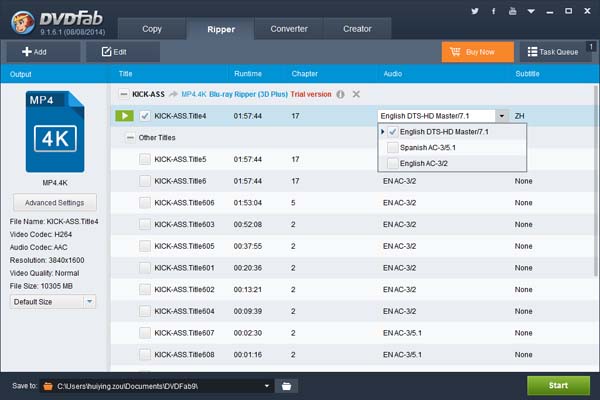Open the Save to path dropdown arrow
Screen dimensions: 600x400
(267, 386)
